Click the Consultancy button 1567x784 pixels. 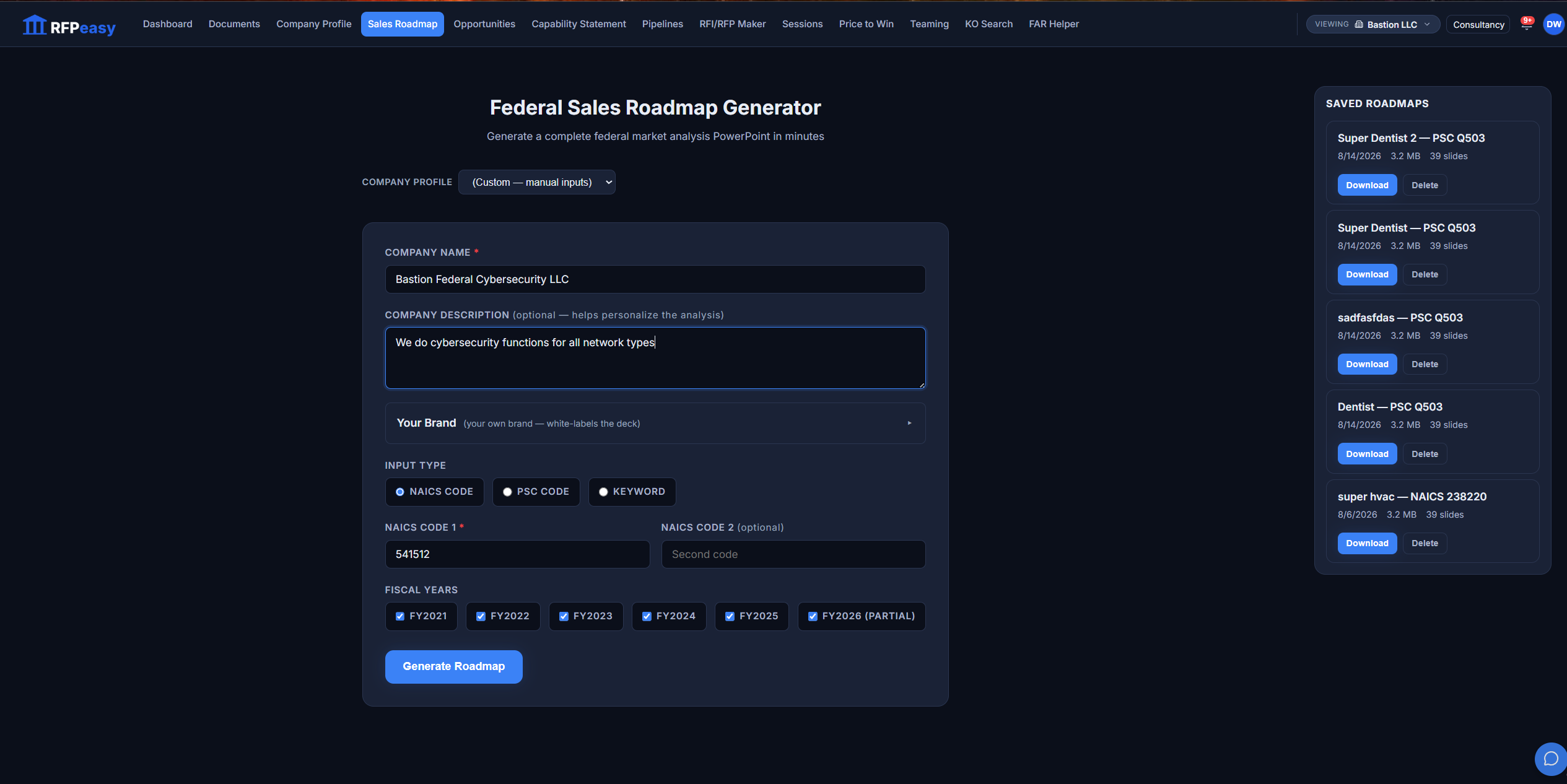point(1478,25)
